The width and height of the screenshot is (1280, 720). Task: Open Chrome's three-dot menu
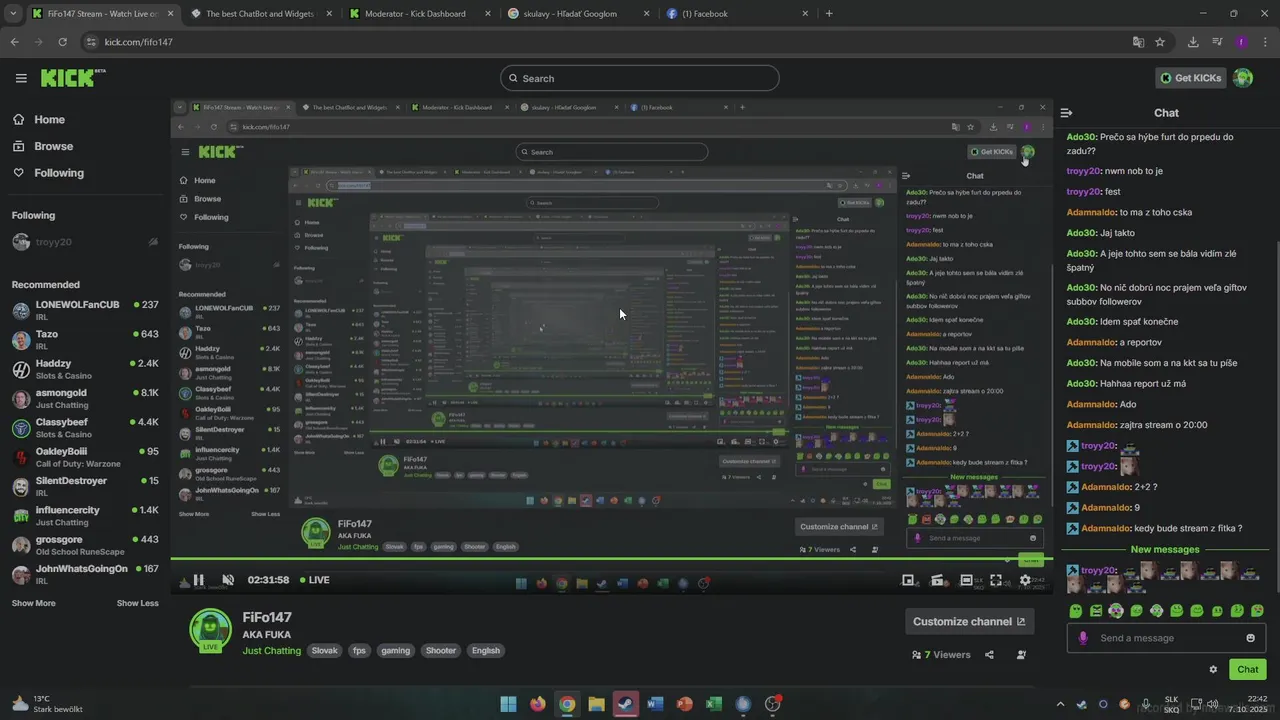point(1263,42)
